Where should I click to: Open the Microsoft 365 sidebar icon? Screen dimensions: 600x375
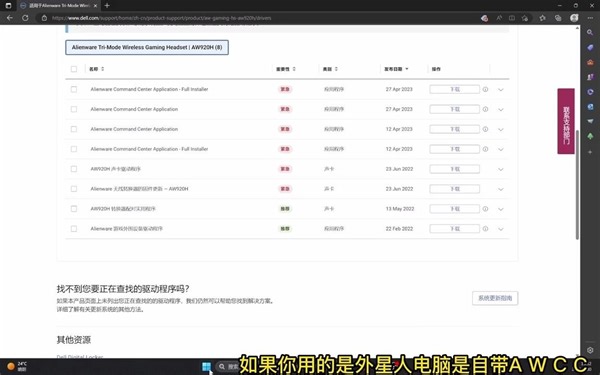coord(590,92)
